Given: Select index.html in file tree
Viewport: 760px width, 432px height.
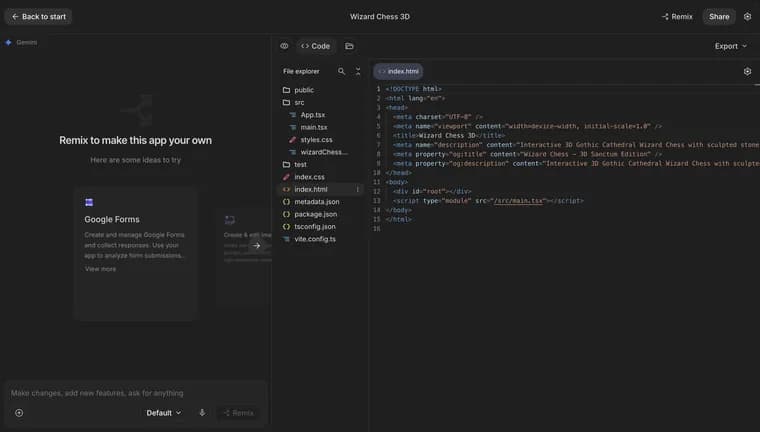Looking at the screenshot, I should tap(320, 190).
